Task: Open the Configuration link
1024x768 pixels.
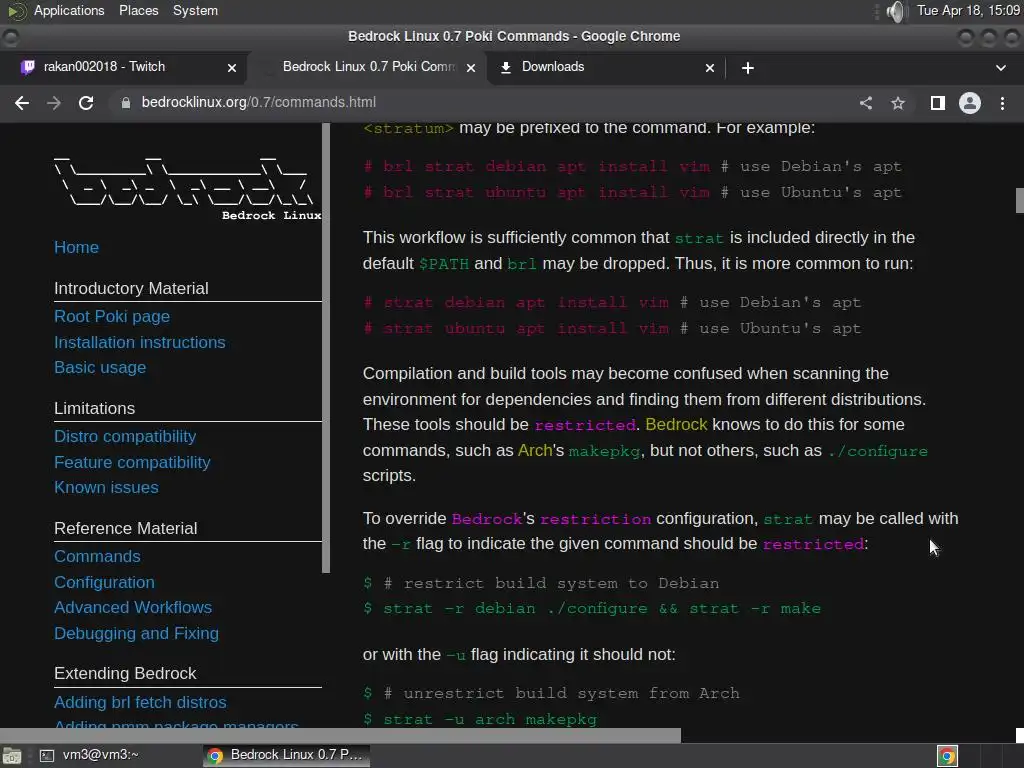Action: [104, 583]
